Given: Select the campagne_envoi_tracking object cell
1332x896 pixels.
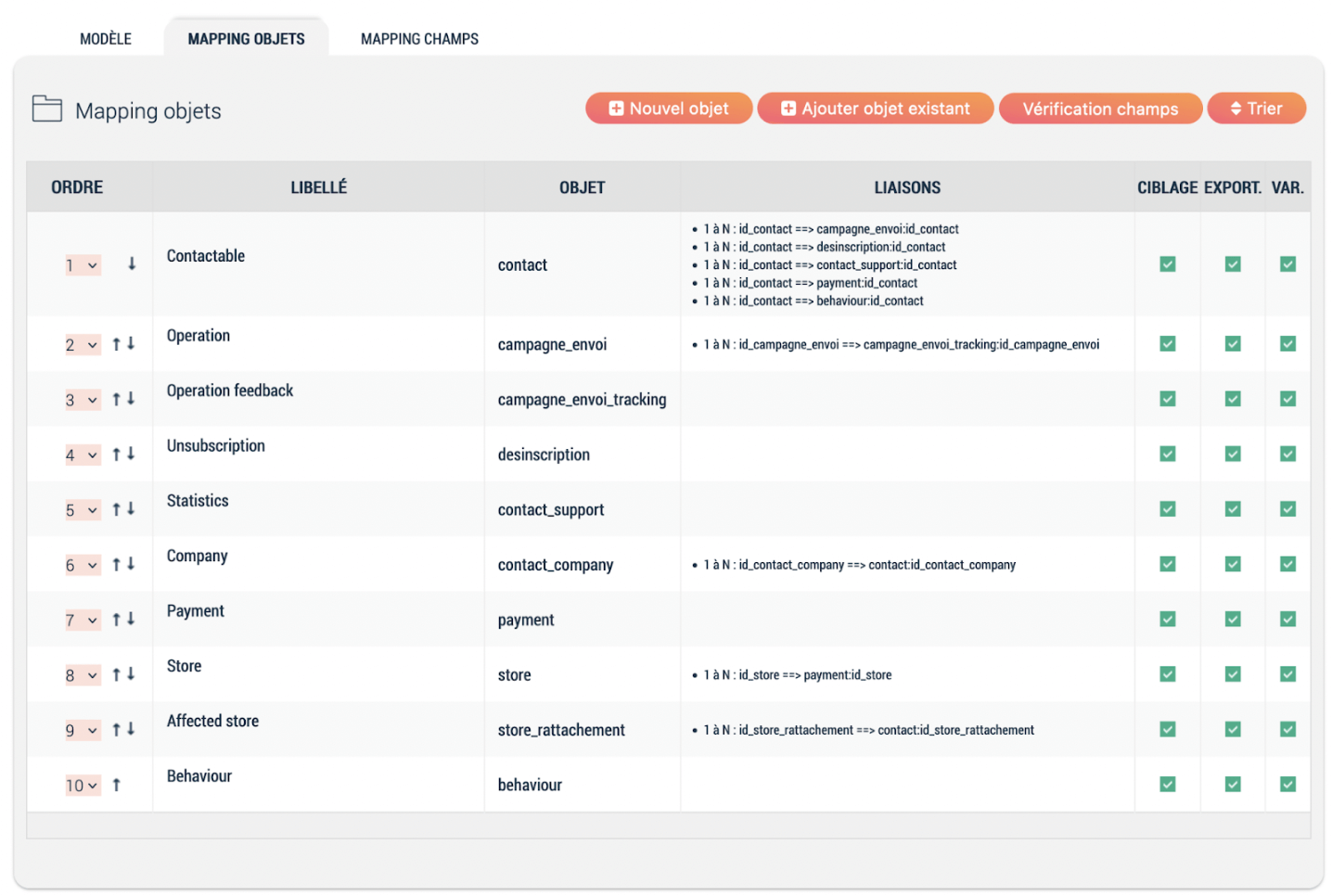Looking at the screenshot, I should 582,400.
